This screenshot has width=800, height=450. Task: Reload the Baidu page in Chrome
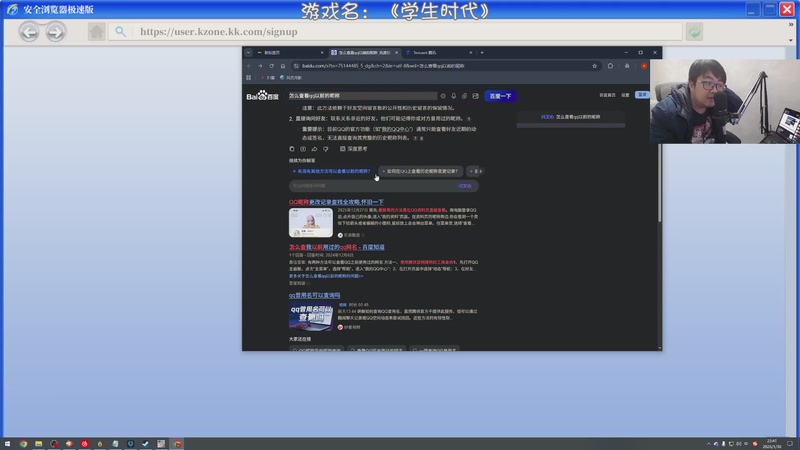pyautogui.click(x=271, y=66)
